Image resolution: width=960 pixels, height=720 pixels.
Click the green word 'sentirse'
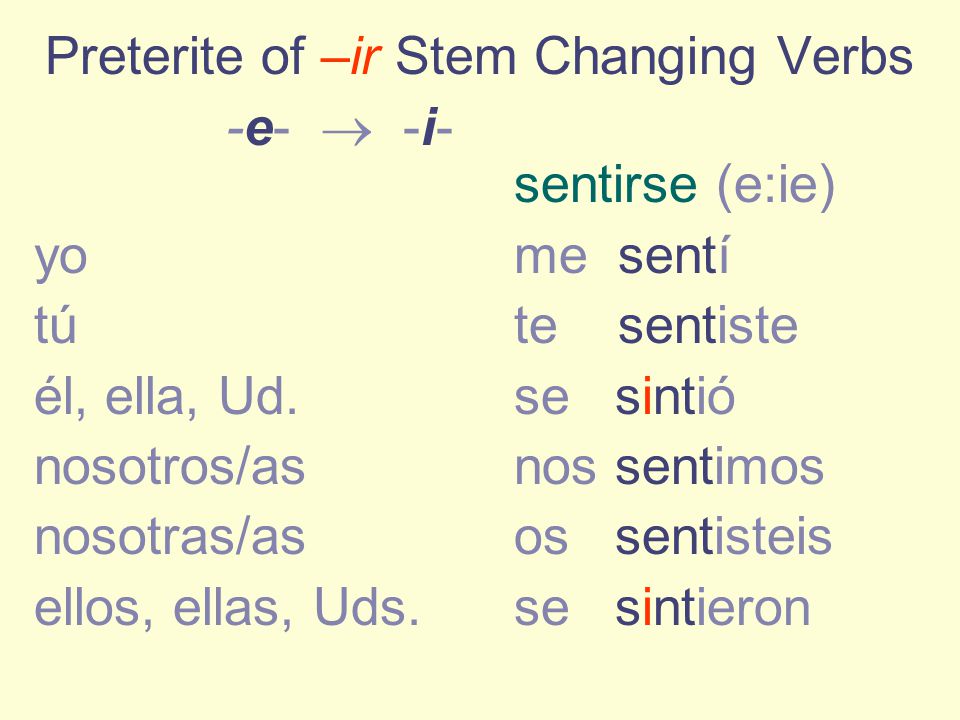606,186
